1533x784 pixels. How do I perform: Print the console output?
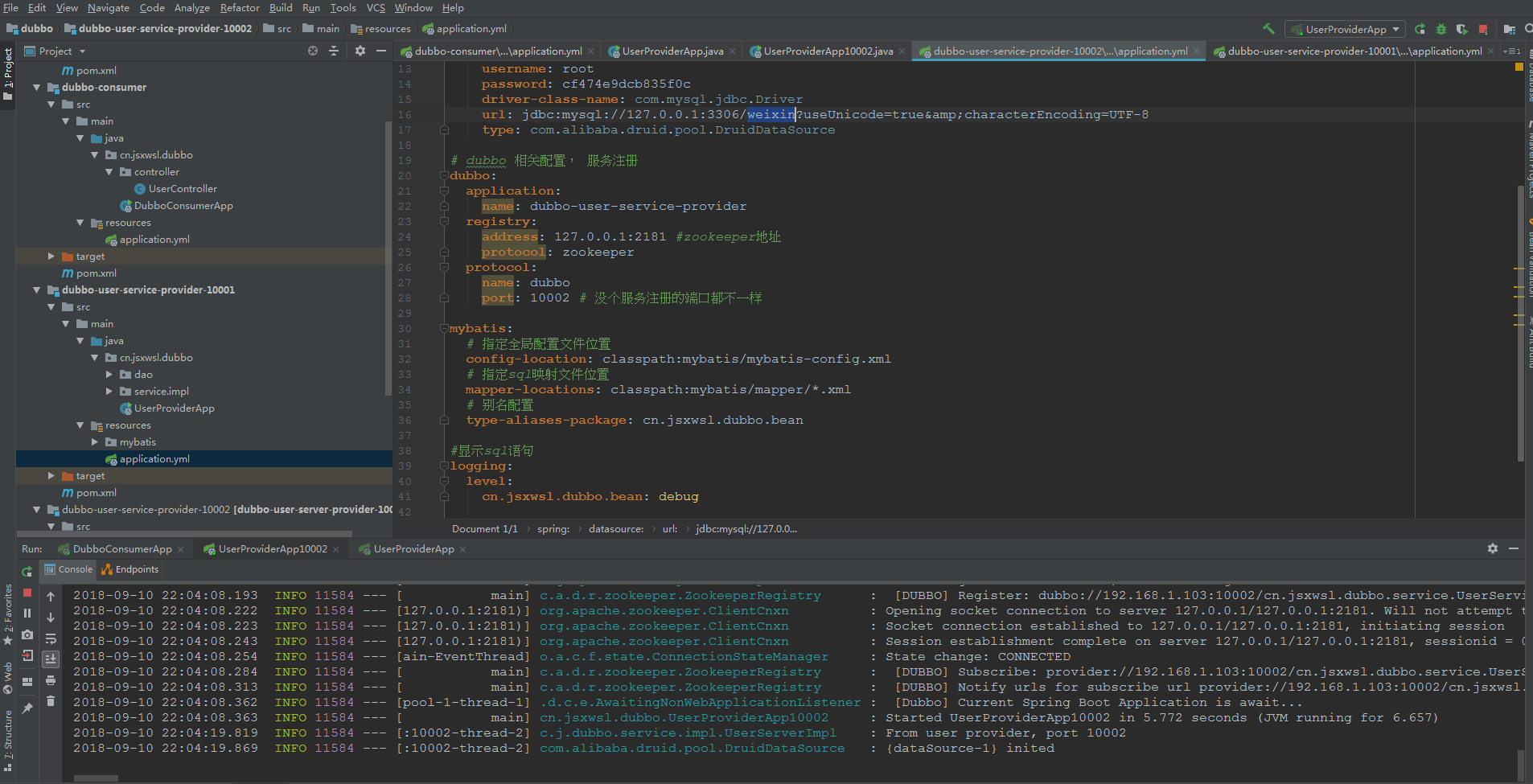pyautogui.click(x=51, y=680)
